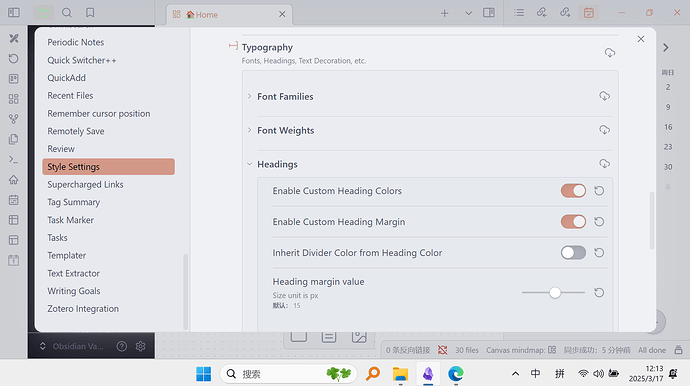This screenshot has width=690, height=386.
Task: Open the copy documents ribbon icon
Action: point(14,139)
